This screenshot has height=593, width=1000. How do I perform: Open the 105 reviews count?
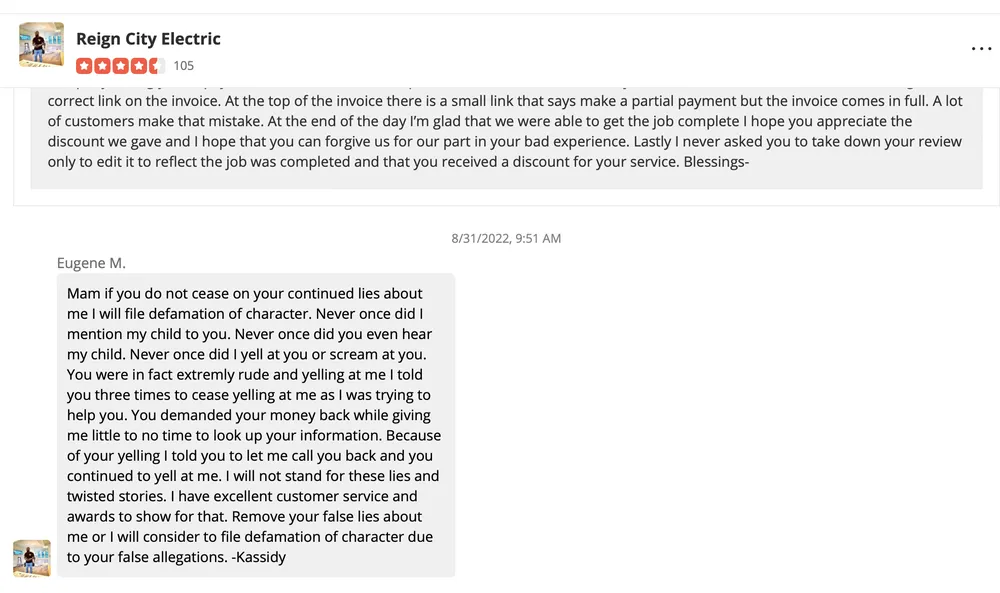[184, 66]
